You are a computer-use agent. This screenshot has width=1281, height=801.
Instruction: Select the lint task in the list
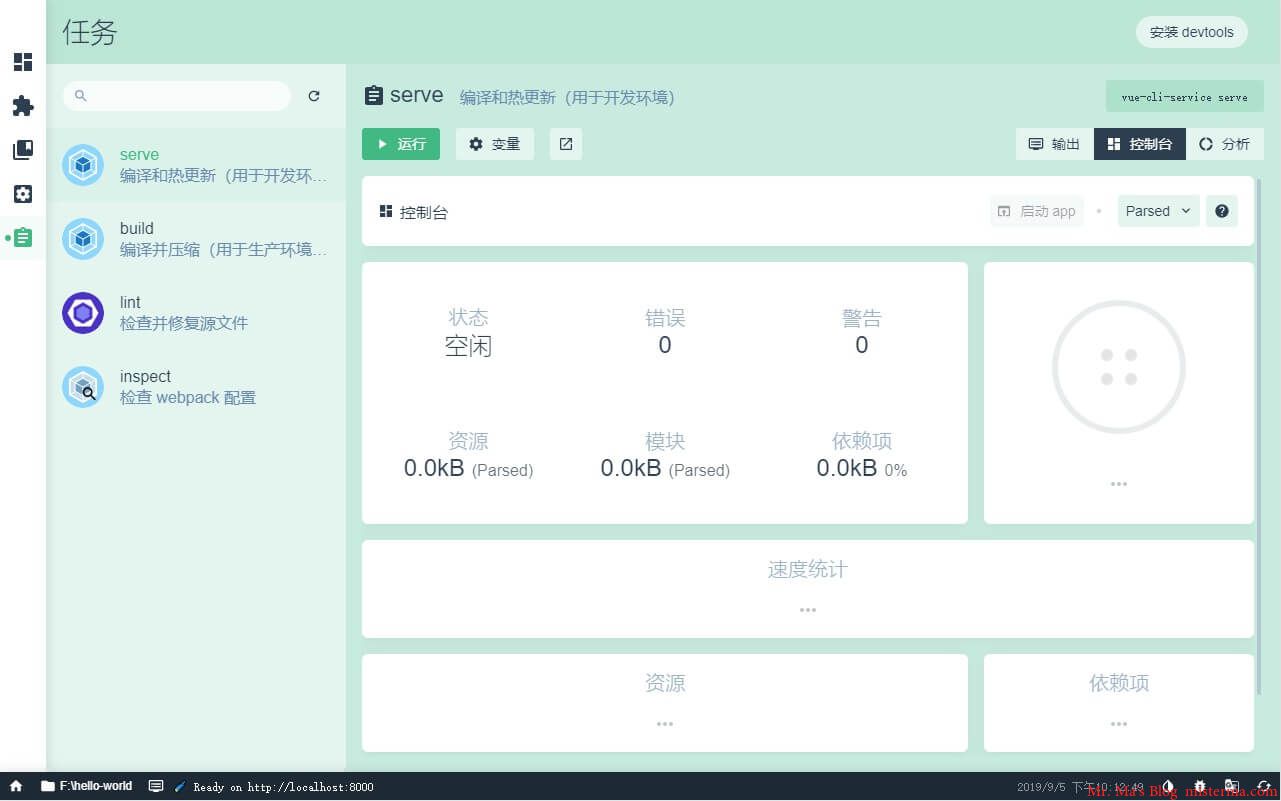(196, 313)
